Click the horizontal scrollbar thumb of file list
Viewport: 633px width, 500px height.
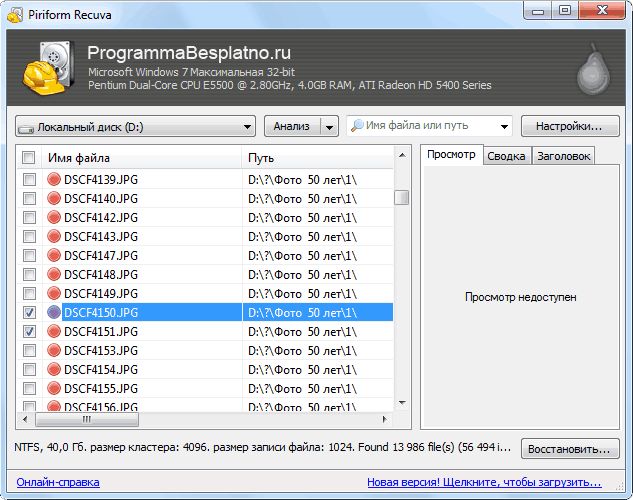coord(87,419)
